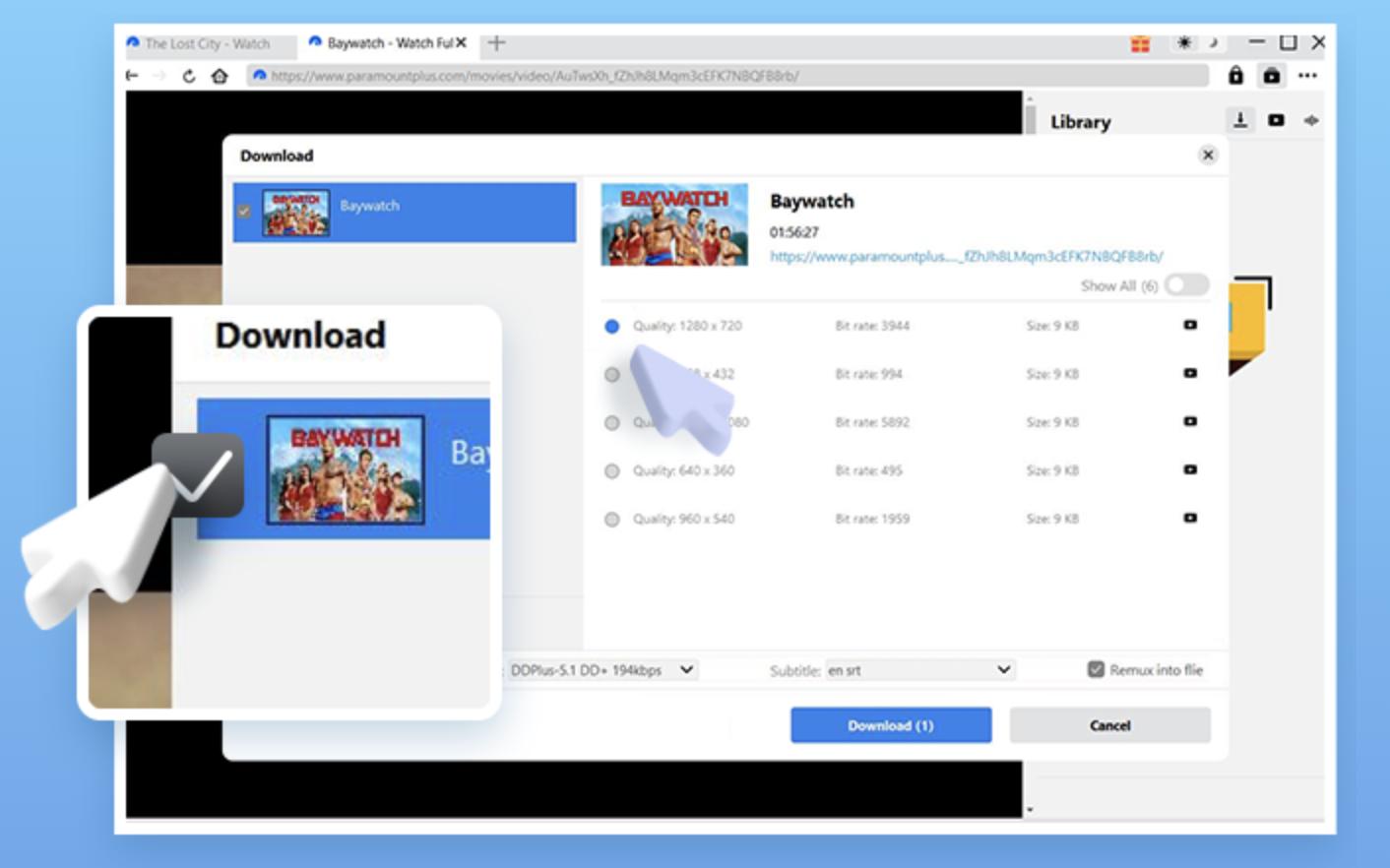Click the Baywatch poster thumbnail in details
The width and height of the screenshot is (1390, 868).
674,225
